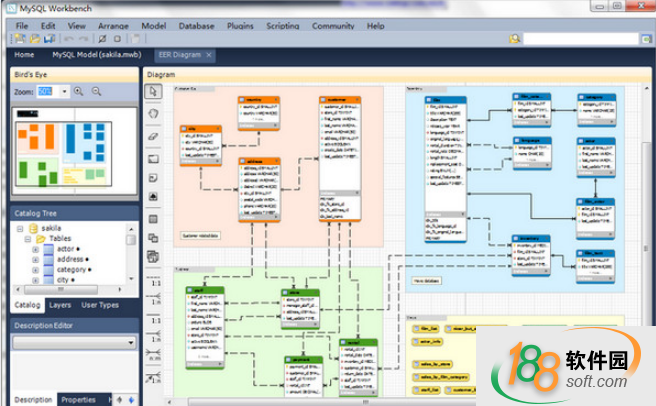Viewport: 656px width, 406px height.
Task: Select the eraser tool
Action: 154,135
